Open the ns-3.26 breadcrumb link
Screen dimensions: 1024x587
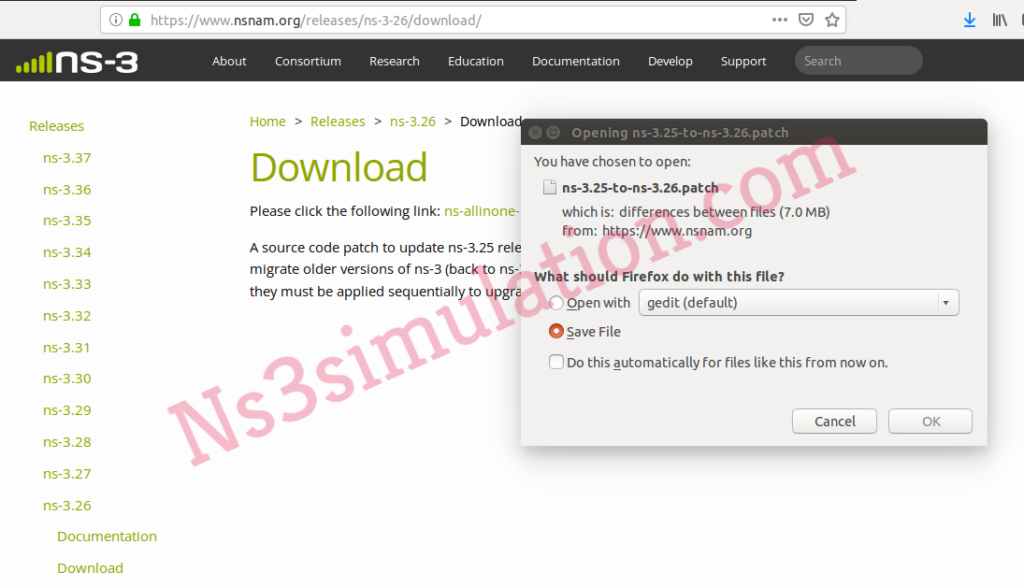click(413, 121)
